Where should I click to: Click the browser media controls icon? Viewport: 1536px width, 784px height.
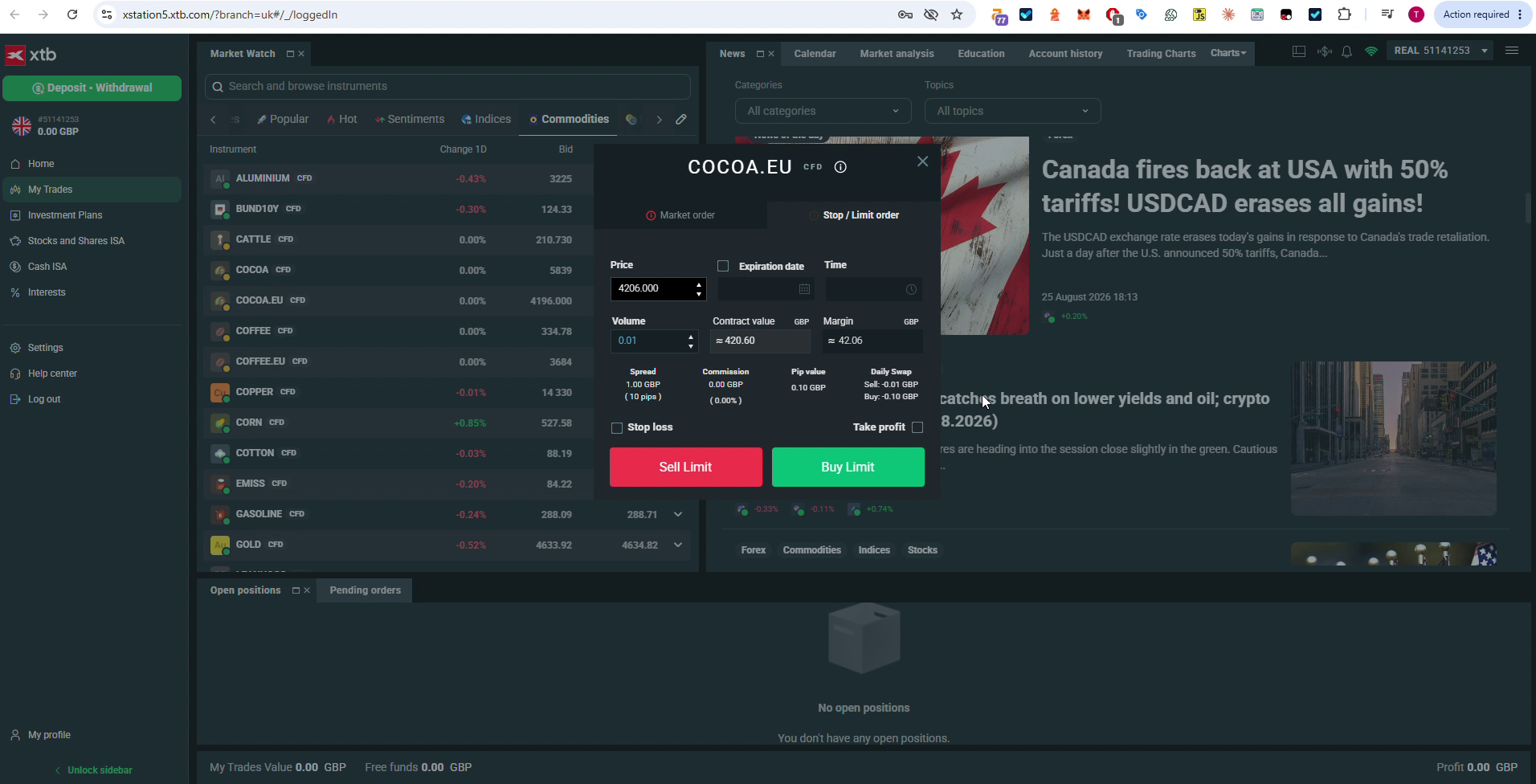click(1387, 14)
